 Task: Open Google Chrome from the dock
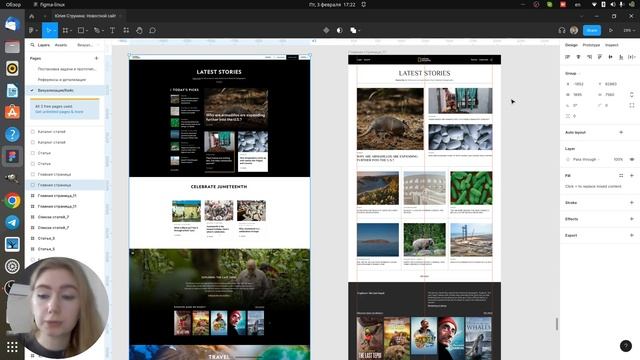point(12,200)
